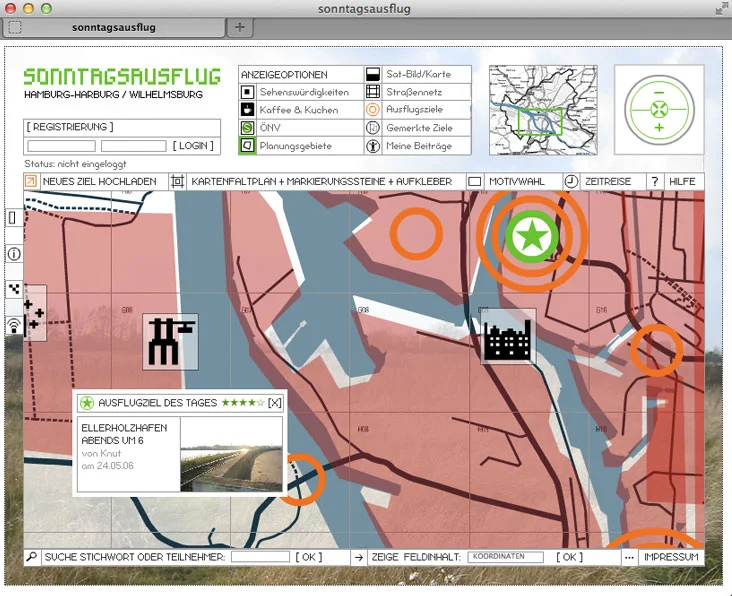The height and width of the screenshot is (596, 732).
Task: Click the Ellerholzhafen photo thumbnail
Action: tap(232, 454)
